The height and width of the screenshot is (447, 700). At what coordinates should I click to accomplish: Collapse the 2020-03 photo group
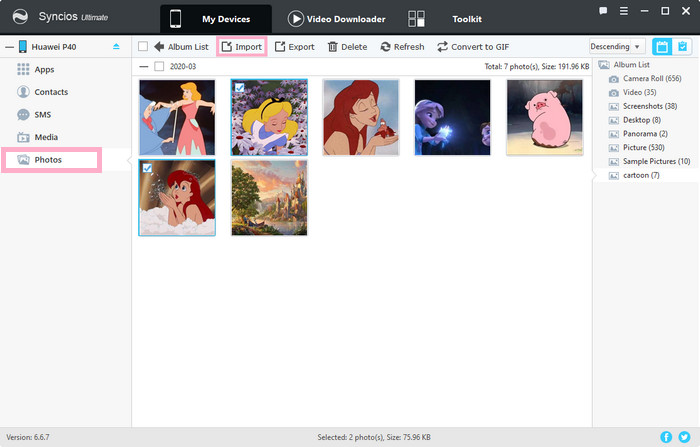point(144,67)
